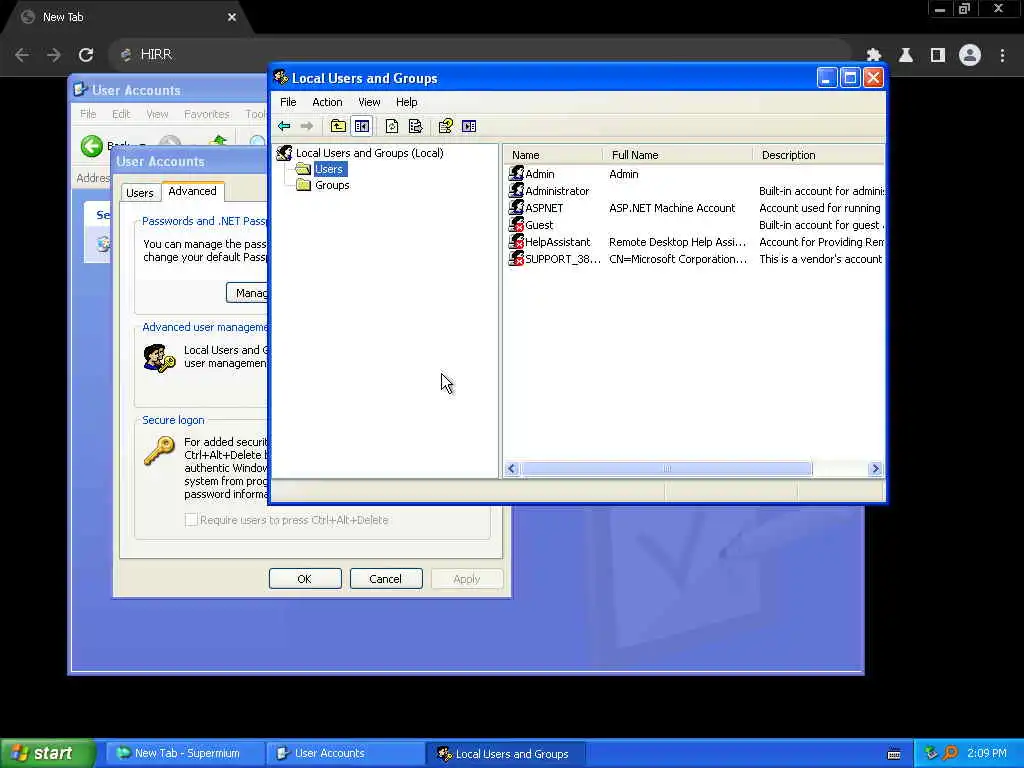
Task: Tick Require users to press Ctrl+Alt+Delete checkbox
Action: 191,520
